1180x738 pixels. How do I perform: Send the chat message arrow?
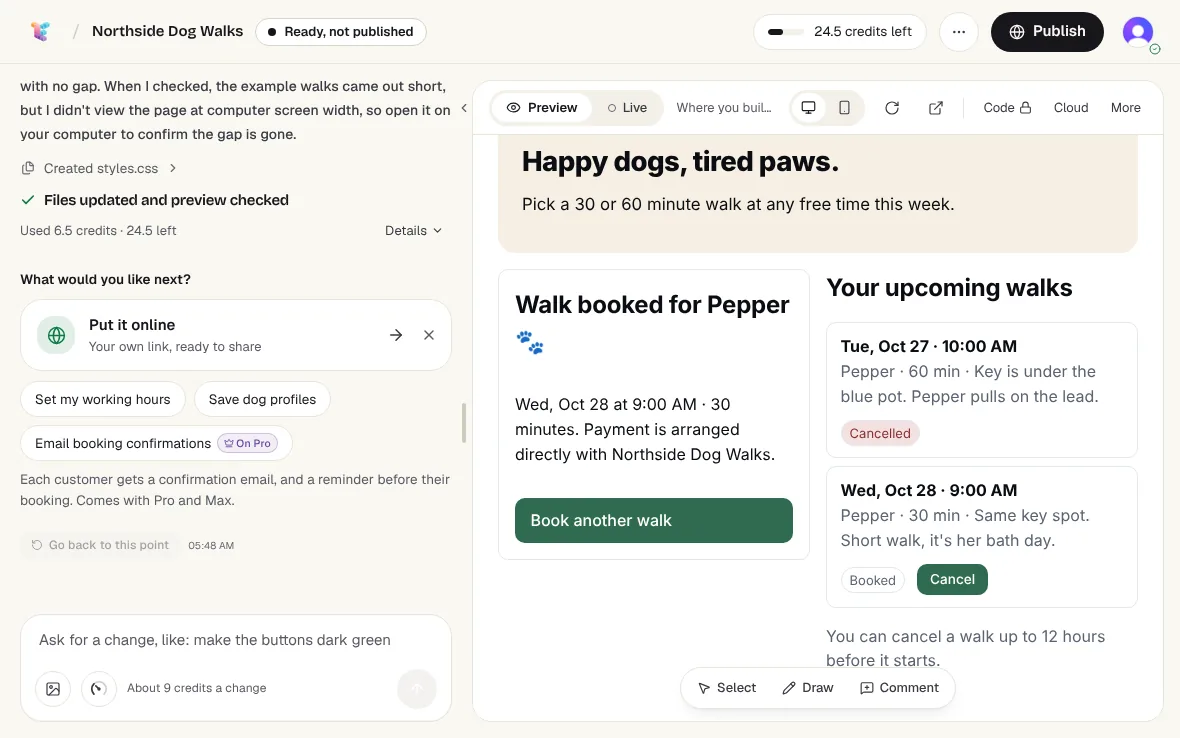(x=417, y=688)
